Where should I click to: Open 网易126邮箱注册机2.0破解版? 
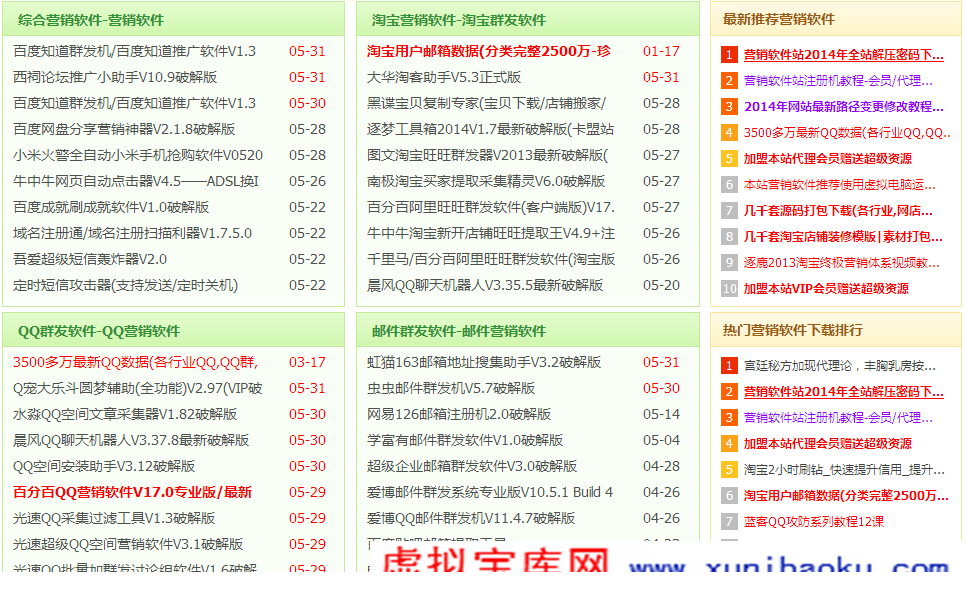(458, 415)
